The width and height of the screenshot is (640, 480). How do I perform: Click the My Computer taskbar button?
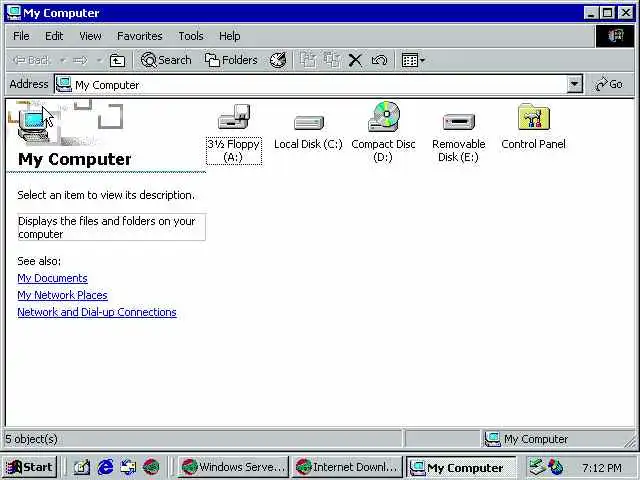click(461, 467)
